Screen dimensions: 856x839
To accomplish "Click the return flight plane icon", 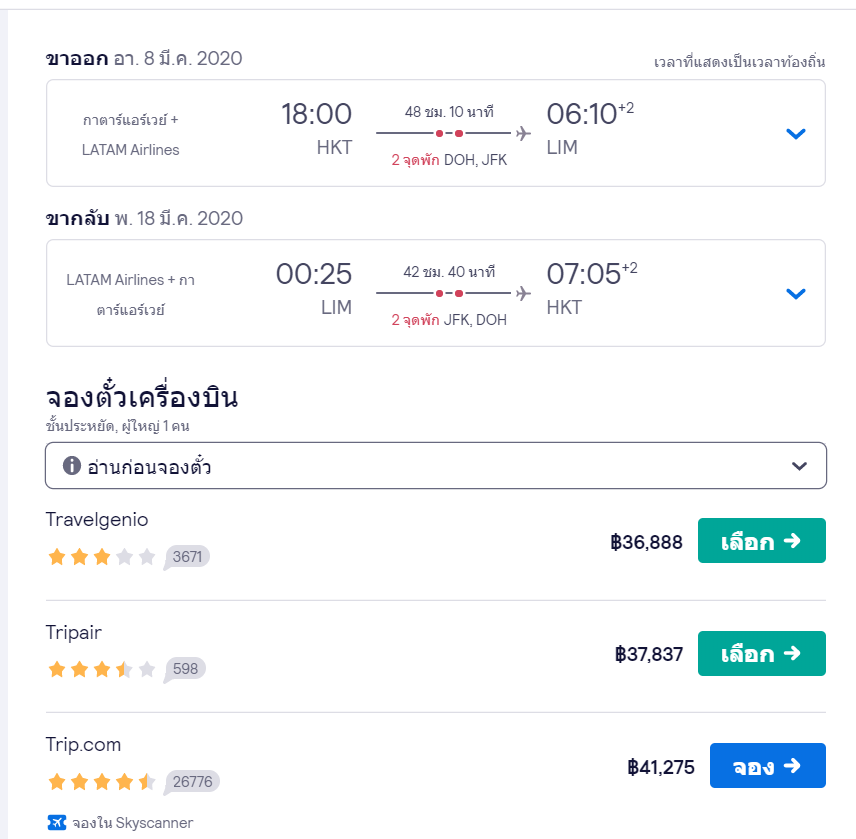I will tap(522, 293).
